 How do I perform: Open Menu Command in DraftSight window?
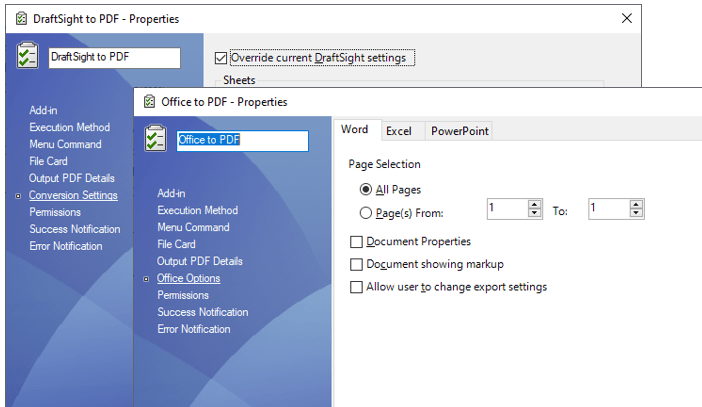(65, 145)
